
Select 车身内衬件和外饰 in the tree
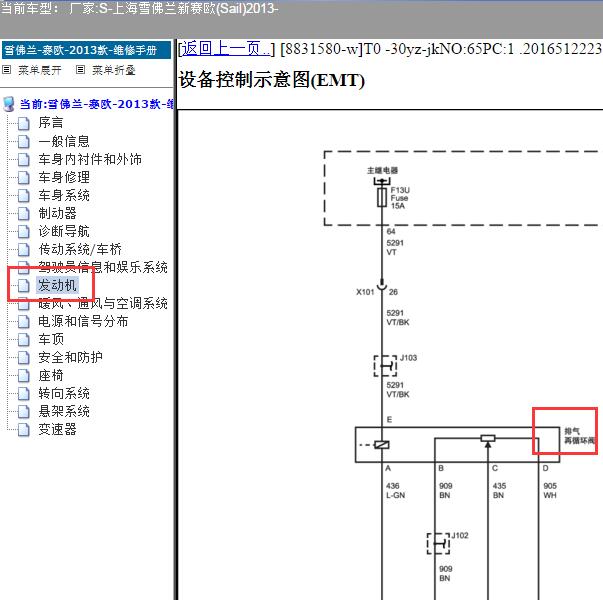point(90,159)
